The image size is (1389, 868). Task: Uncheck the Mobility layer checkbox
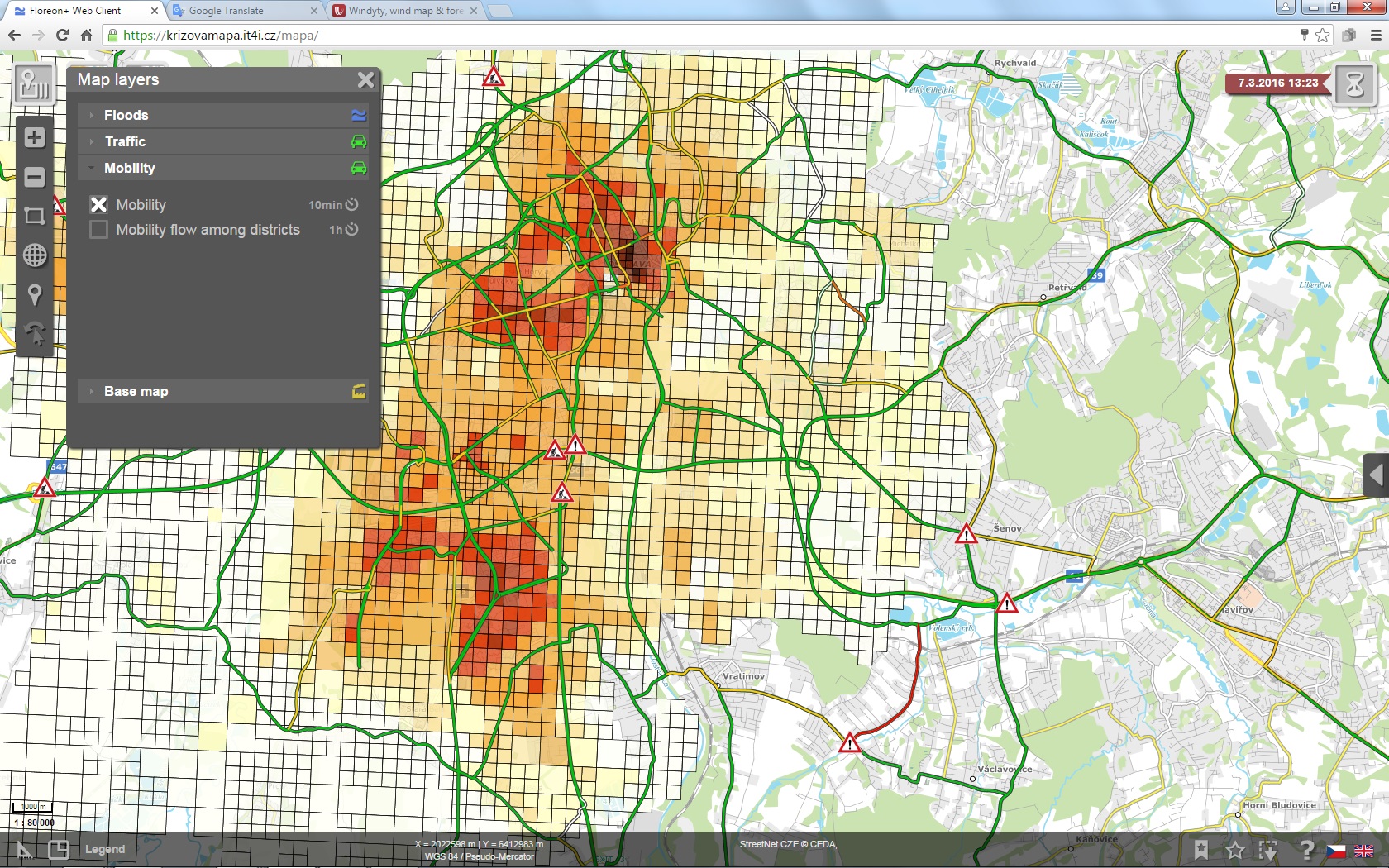pyautogui.click(x=98, y=204)
